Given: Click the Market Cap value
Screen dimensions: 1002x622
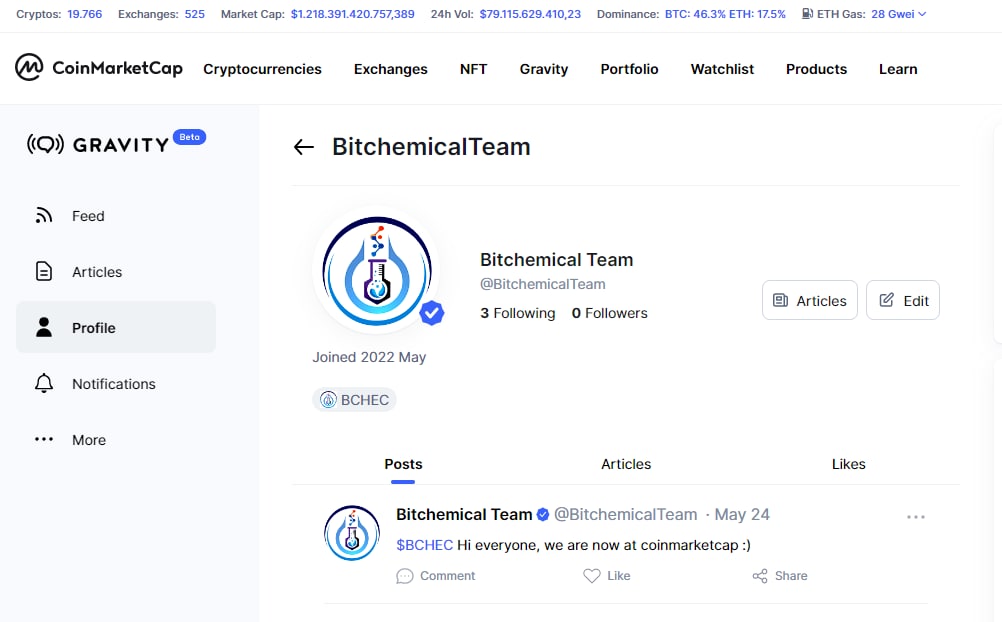Looking at the screenshot, I should 353,14.
